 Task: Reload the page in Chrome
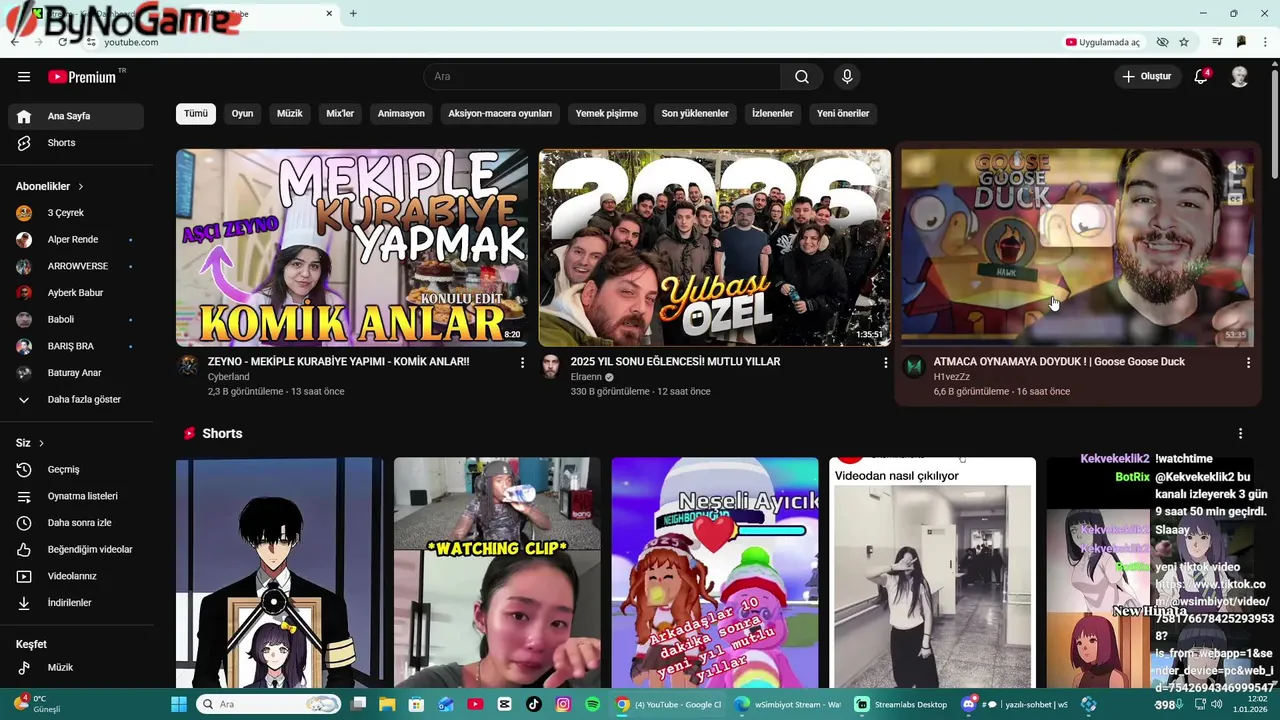62,42
